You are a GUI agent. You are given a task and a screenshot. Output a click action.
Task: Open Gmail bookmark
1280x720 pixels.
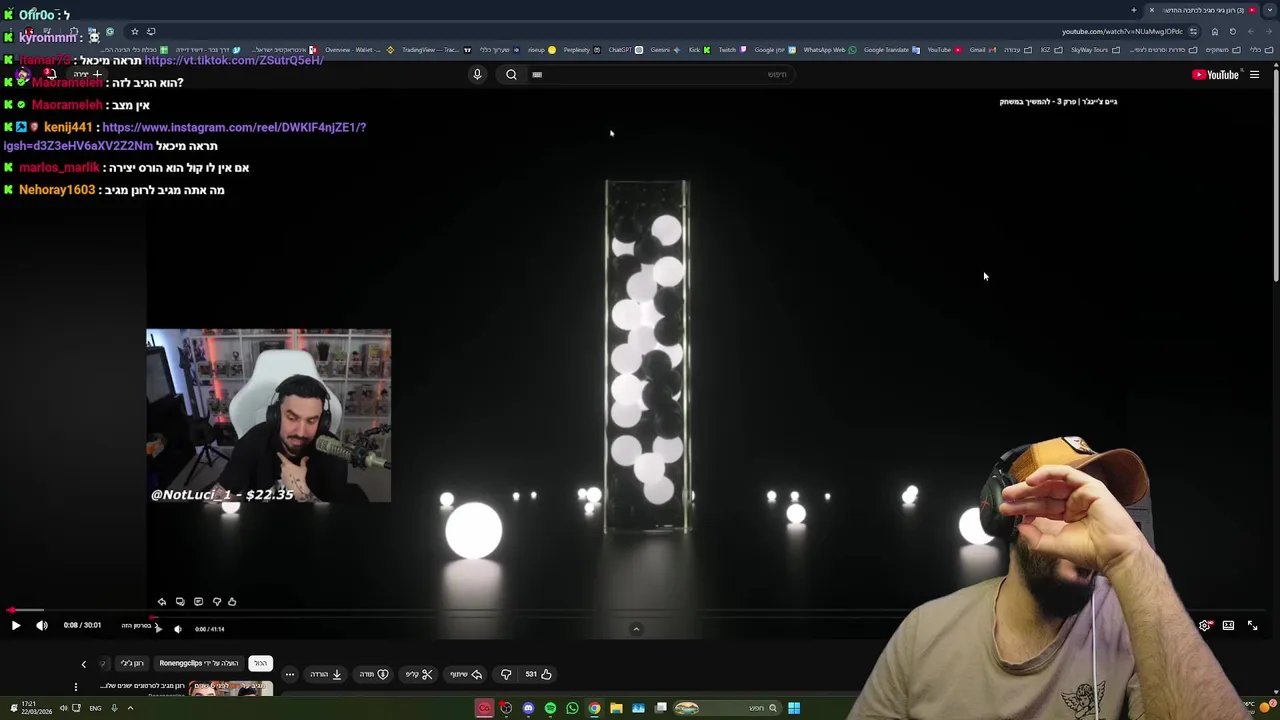981,49
